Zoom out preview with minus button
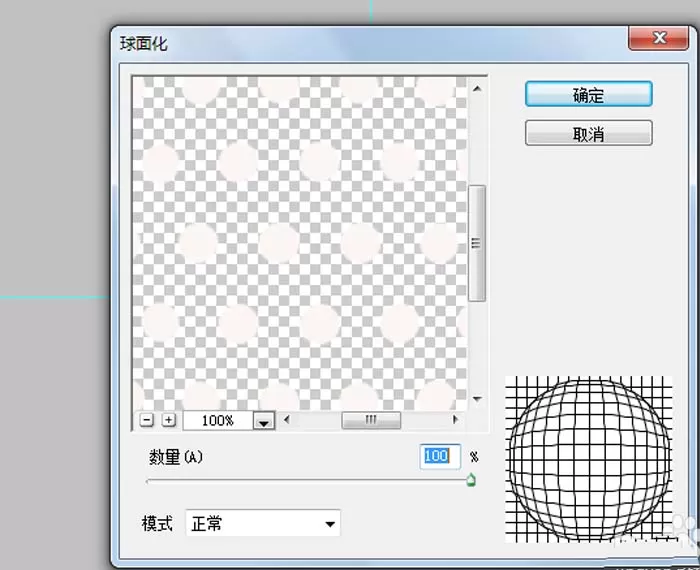 click(147, 420)
